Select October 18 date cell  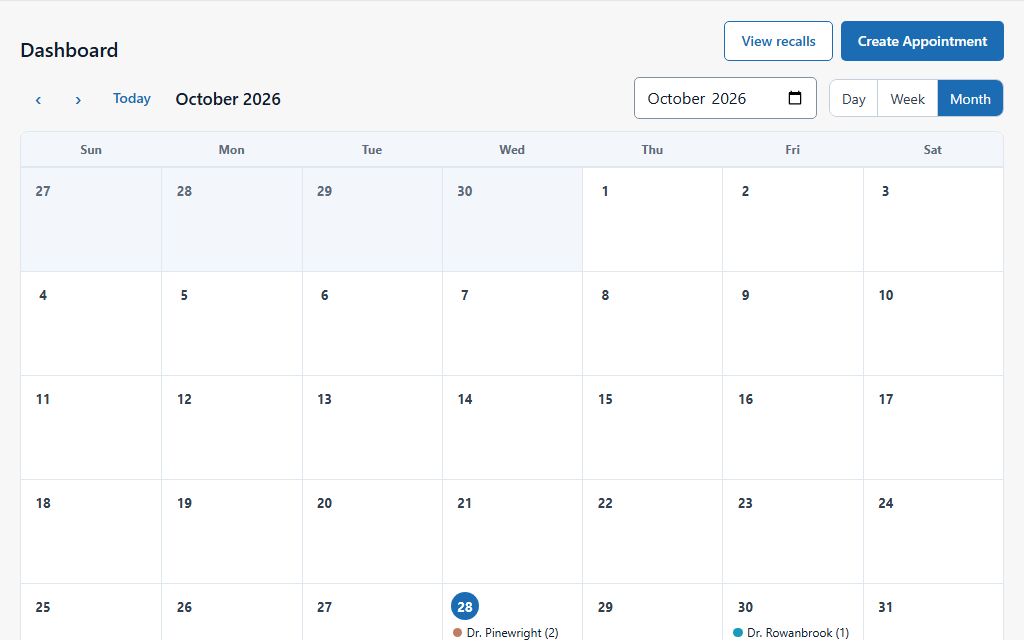click(91, 531)
